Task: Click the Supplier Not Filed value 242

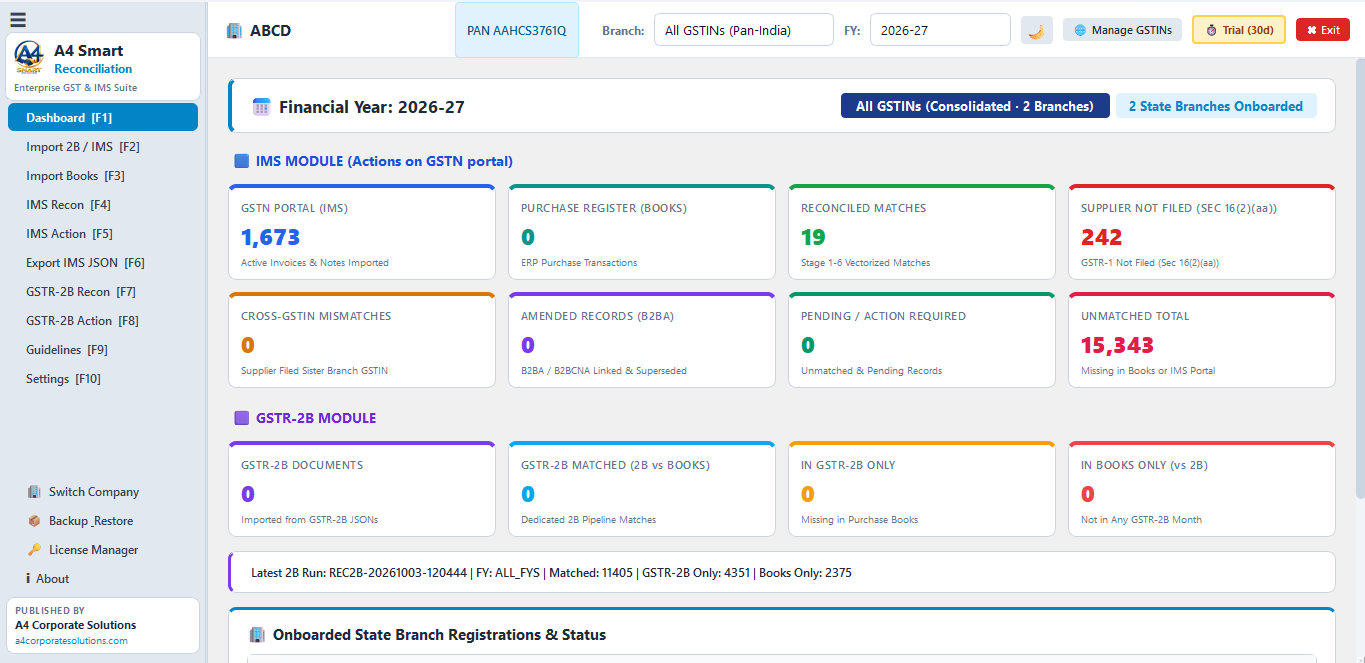Action: point(1102,237)
